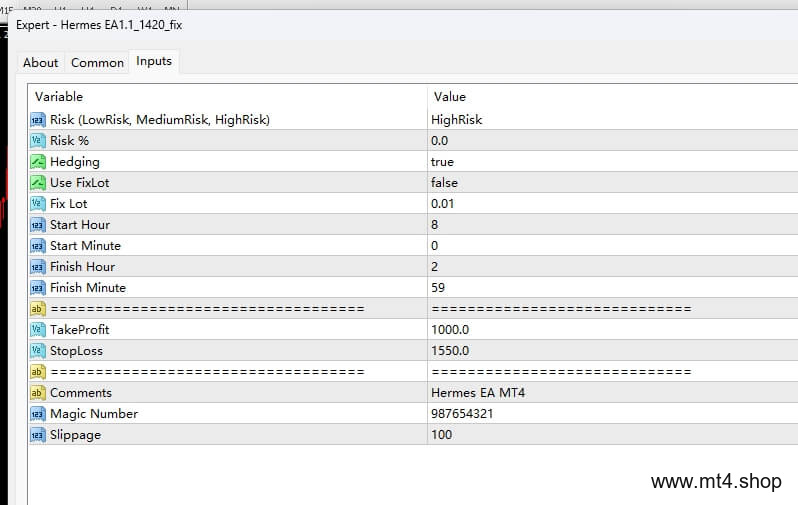Click the integer icon beside Start Hour
Viewport: 798px width, 505px height.
[x=38, y=225]
